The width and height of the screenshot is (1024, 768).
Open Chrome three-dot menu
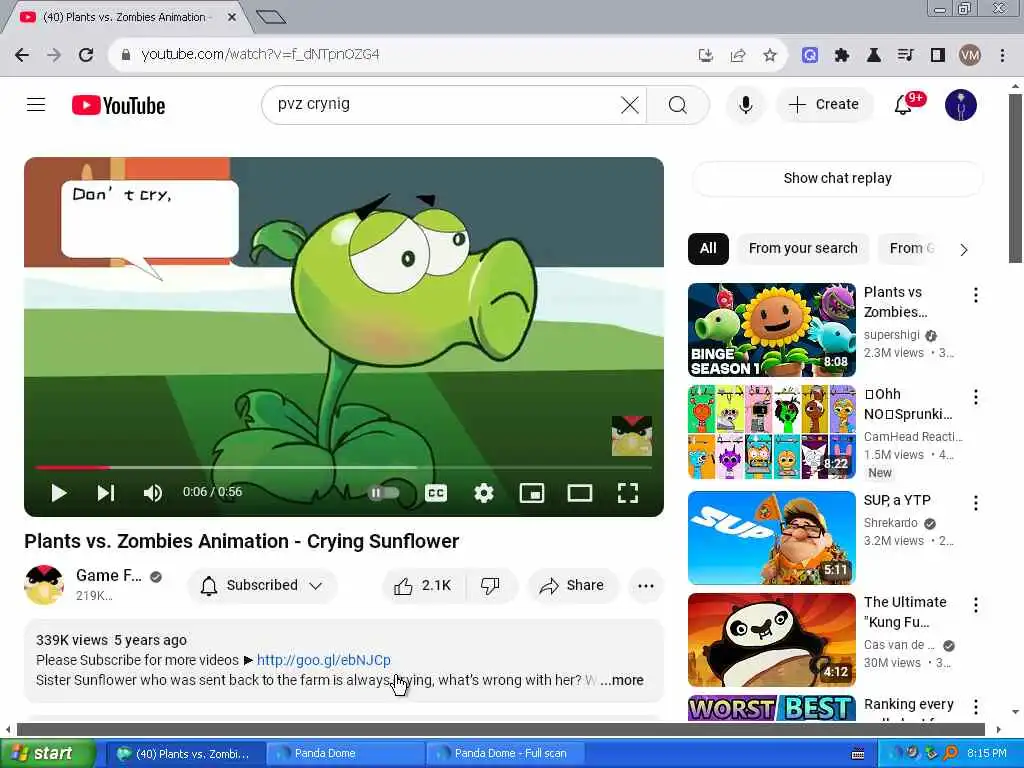(x=1002, y=56)
